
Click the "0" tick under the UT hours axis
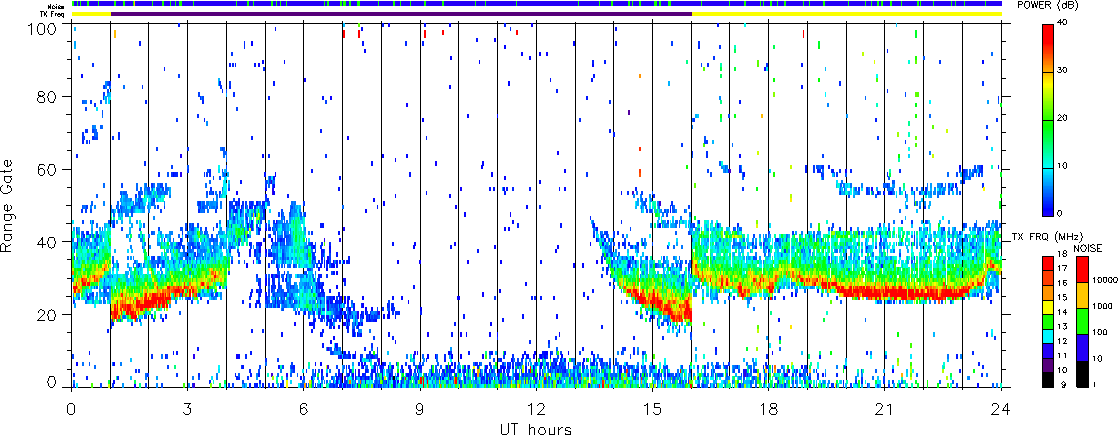point(71,409)
